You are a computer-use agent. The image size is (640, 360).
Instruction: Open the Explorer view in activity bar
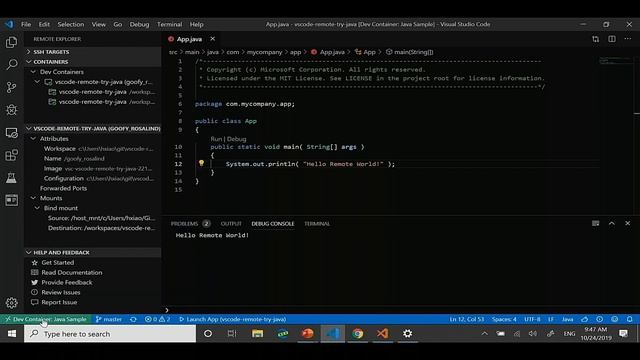(x=11, y=42)
